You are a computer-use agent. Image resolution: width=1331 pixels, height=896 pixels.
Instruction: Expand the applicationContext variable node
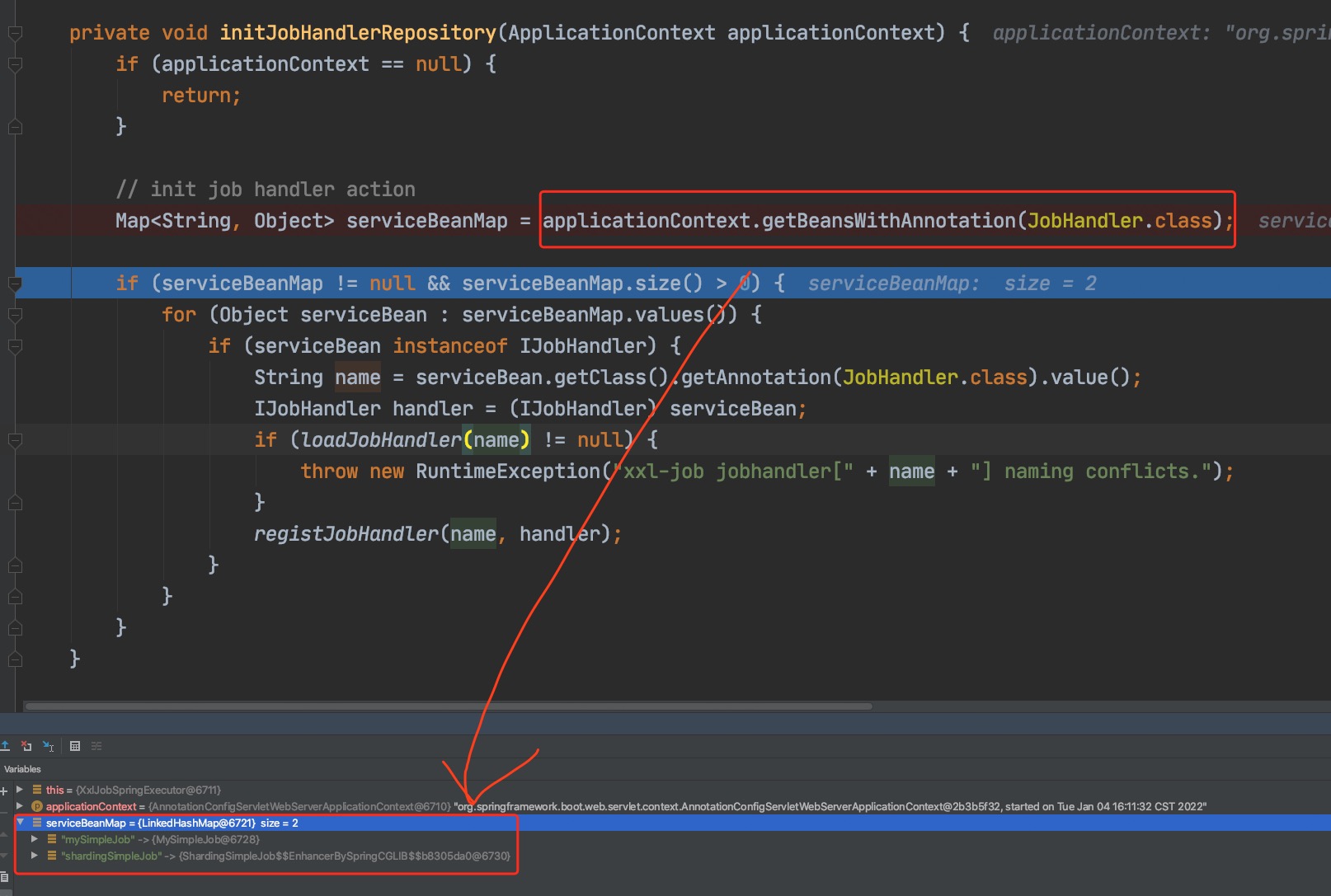[20, 806]
